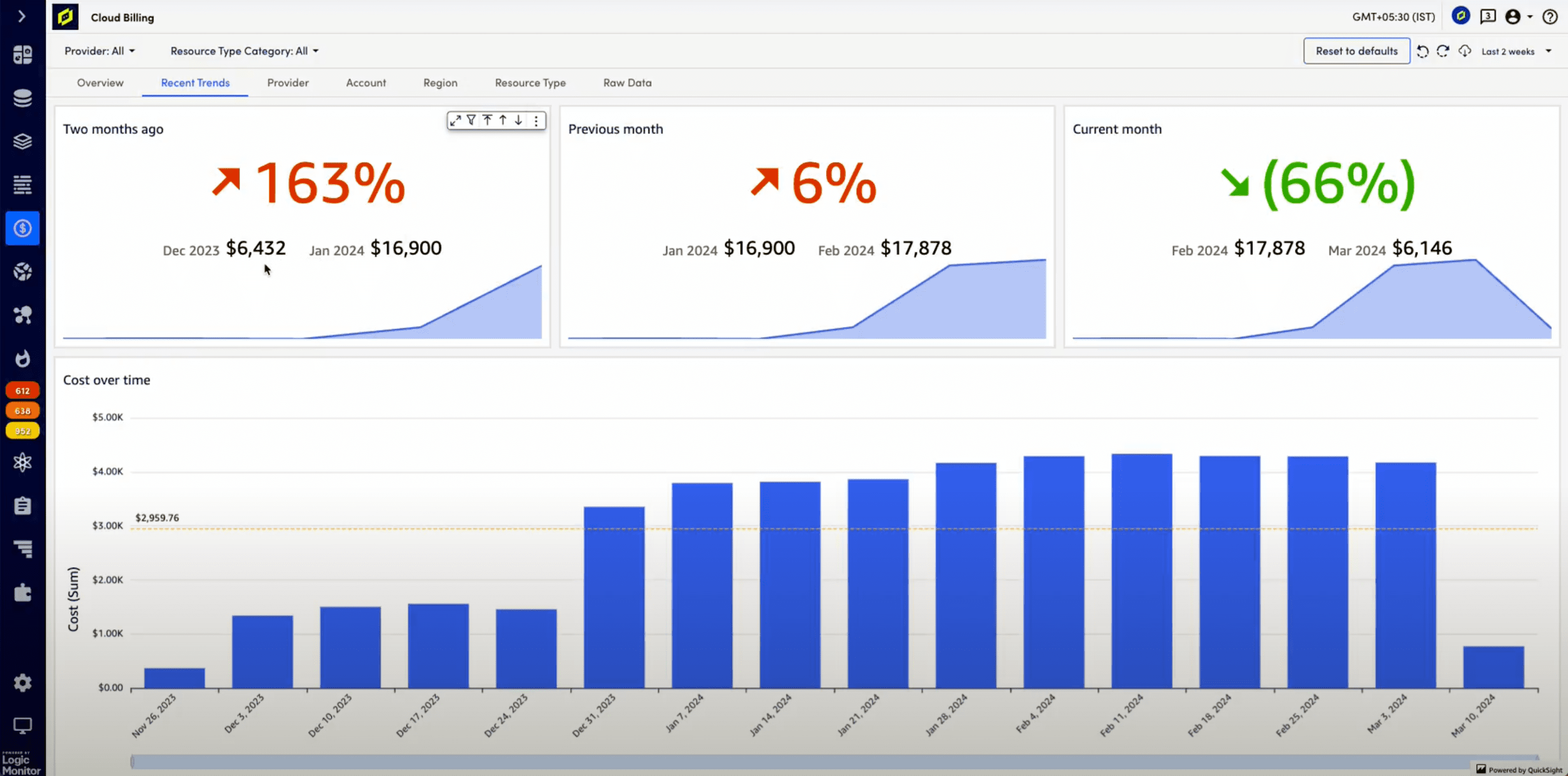Open the flame alerts sidebar icon
Image resolution: width=1568 pixels, height=776 pixels.
[x=22, y=359]
